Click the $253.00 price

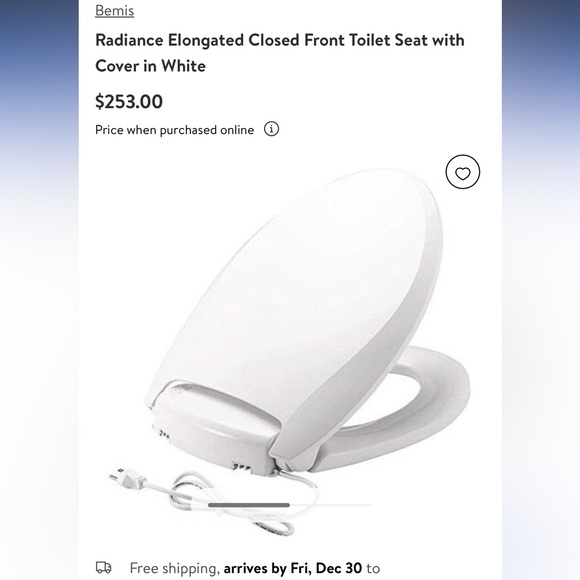[129, 101]
